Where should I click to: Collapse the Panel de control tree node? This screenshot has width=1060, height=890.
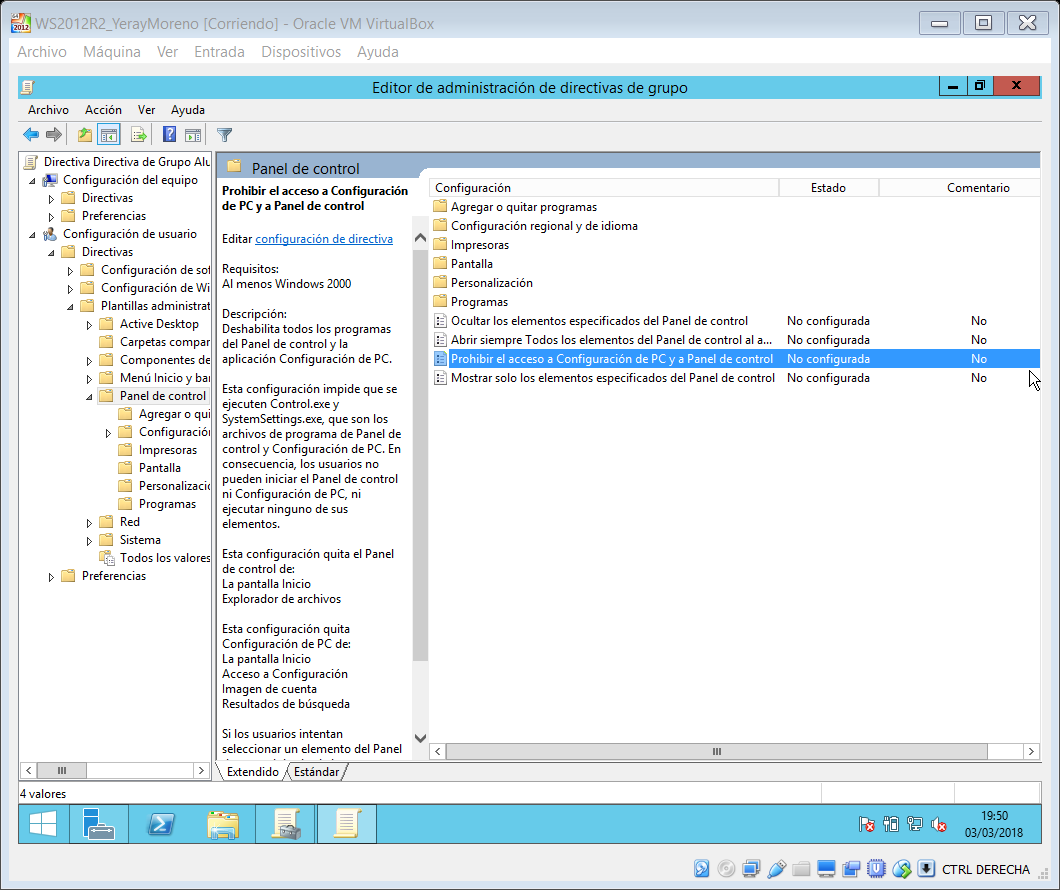89,397
